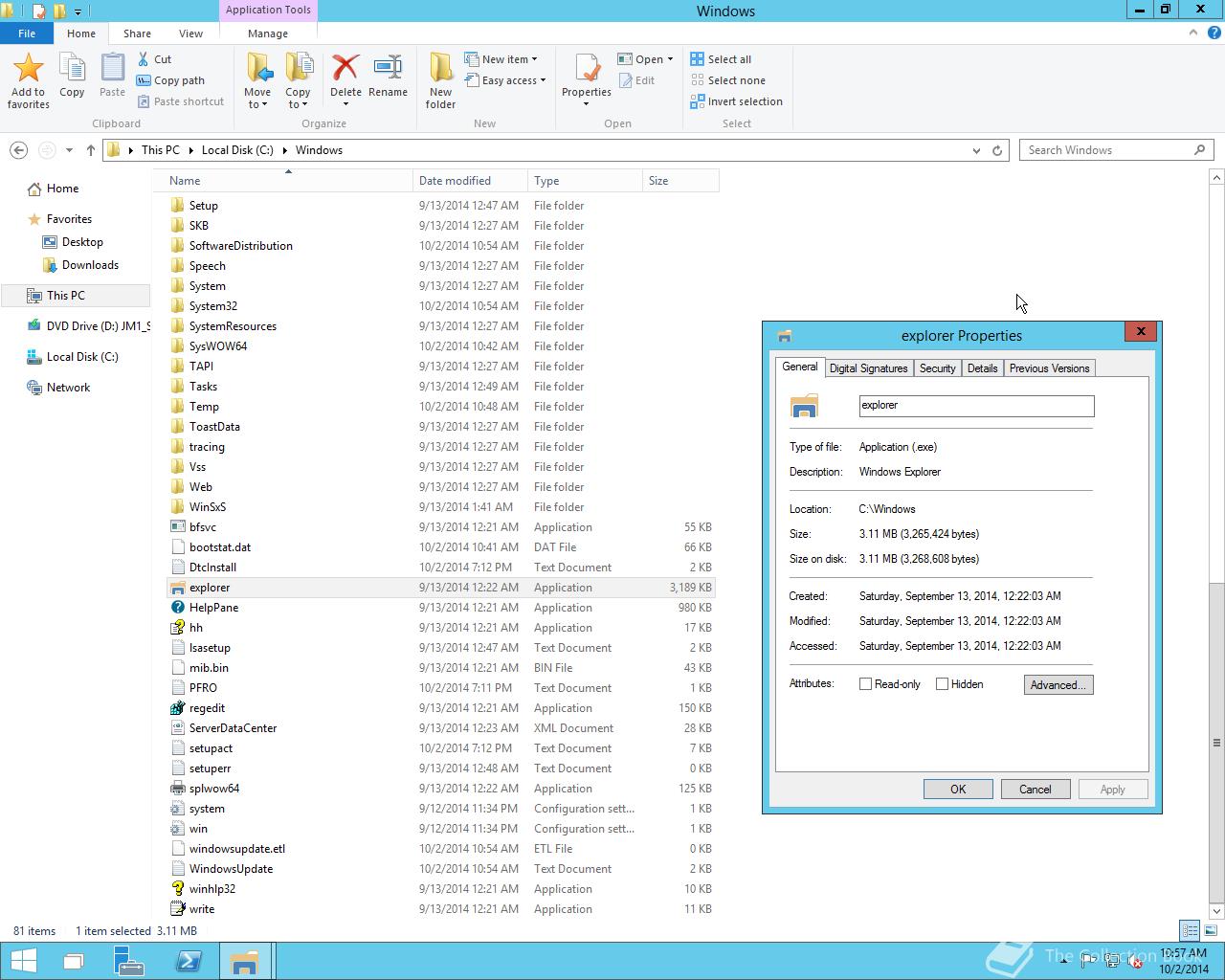Switch to the Share ribbon tab
The height and width of the screenshot is (980, 1225).
coord(137,33)
